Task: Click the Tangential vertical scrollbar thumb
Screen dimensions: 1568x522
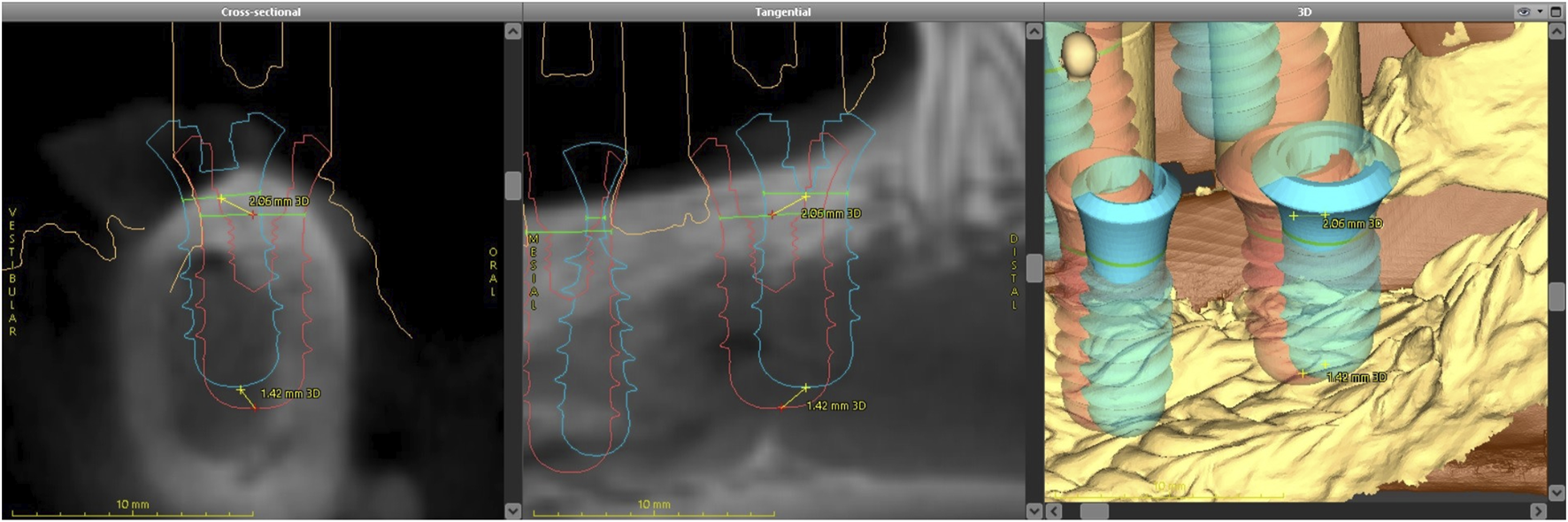Action: pyautogui.click(x=1034, y=267)
